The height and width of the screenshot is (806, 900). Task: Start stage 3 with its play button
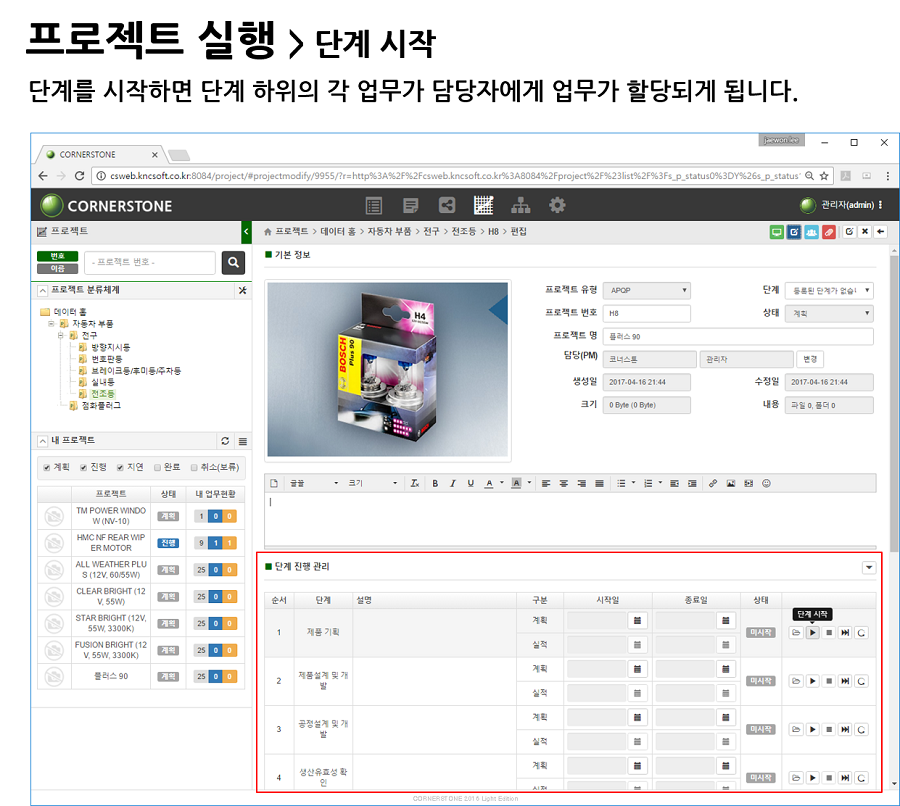(812, 729)
